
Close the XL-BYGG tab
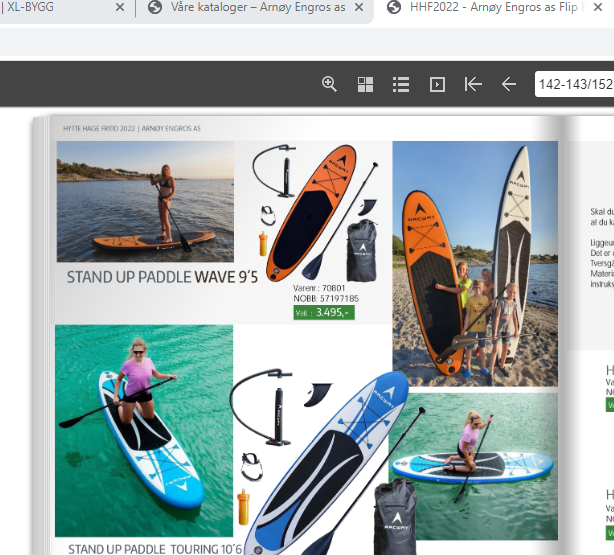click(x=120, y=7)
